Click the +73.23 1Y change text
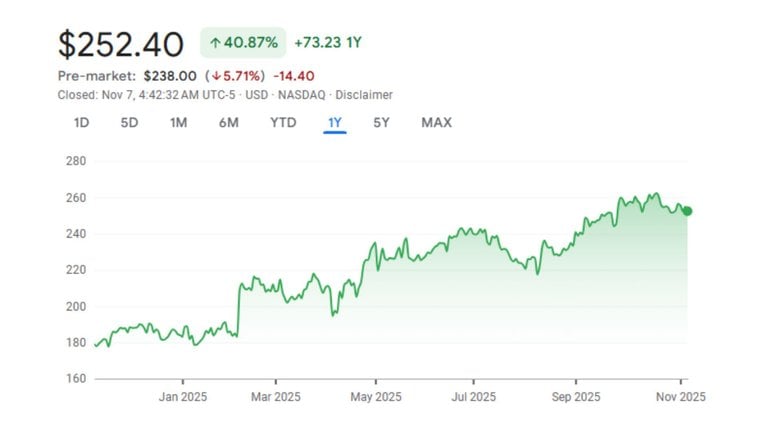This screenshot has height=432, width=768. [327, 43]
